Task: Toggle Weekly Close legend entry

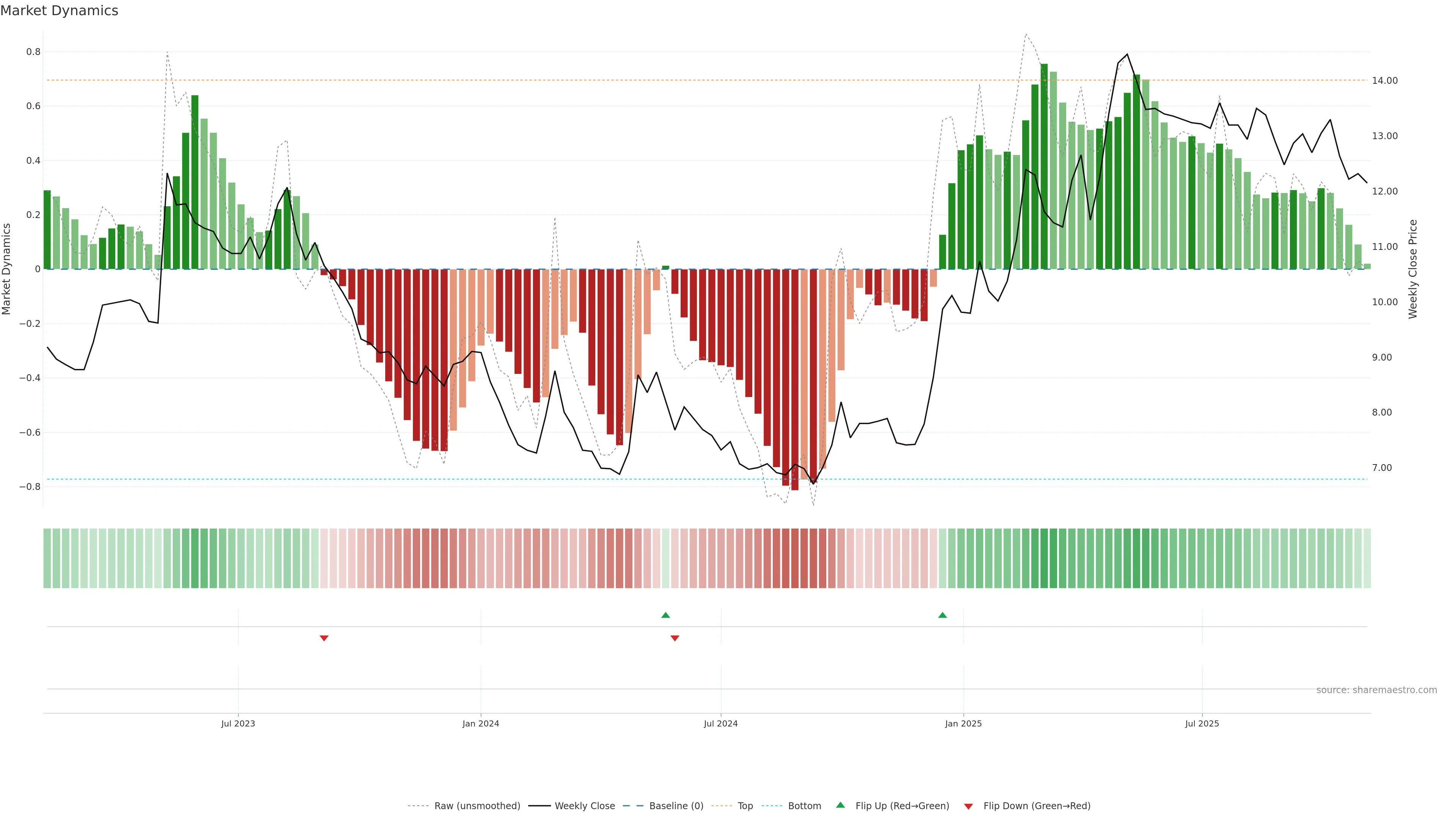Action: click(x=584, y=805)
